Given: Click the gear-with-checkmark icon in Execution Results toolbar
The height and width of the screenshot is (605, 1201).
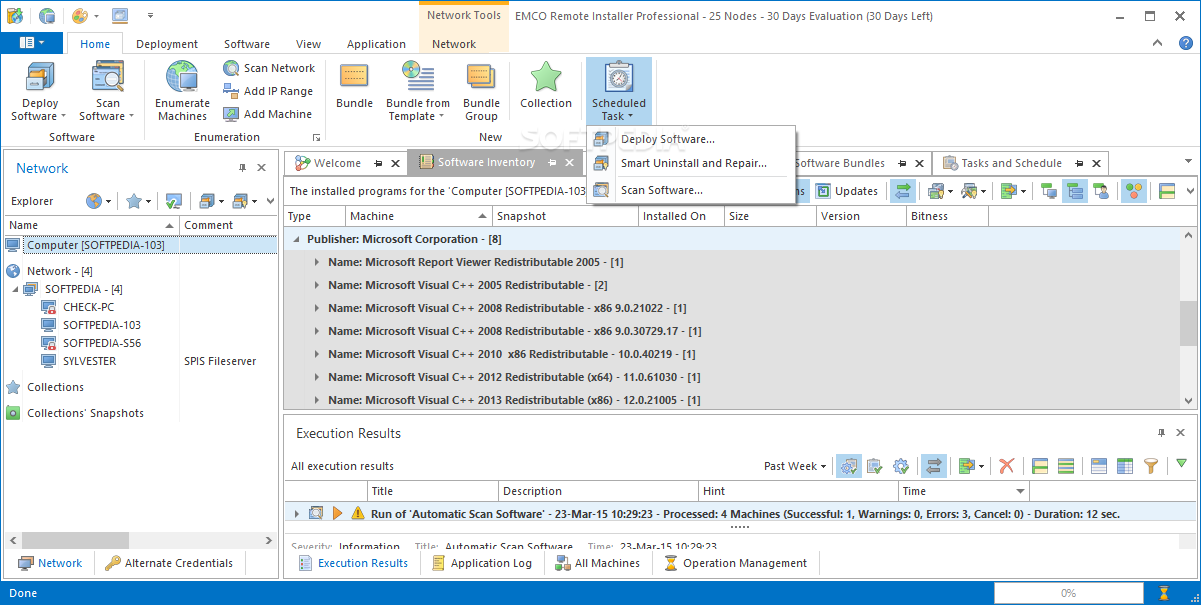Looking at the screenshot, I should pyautogui.click(x=901, y=466).
